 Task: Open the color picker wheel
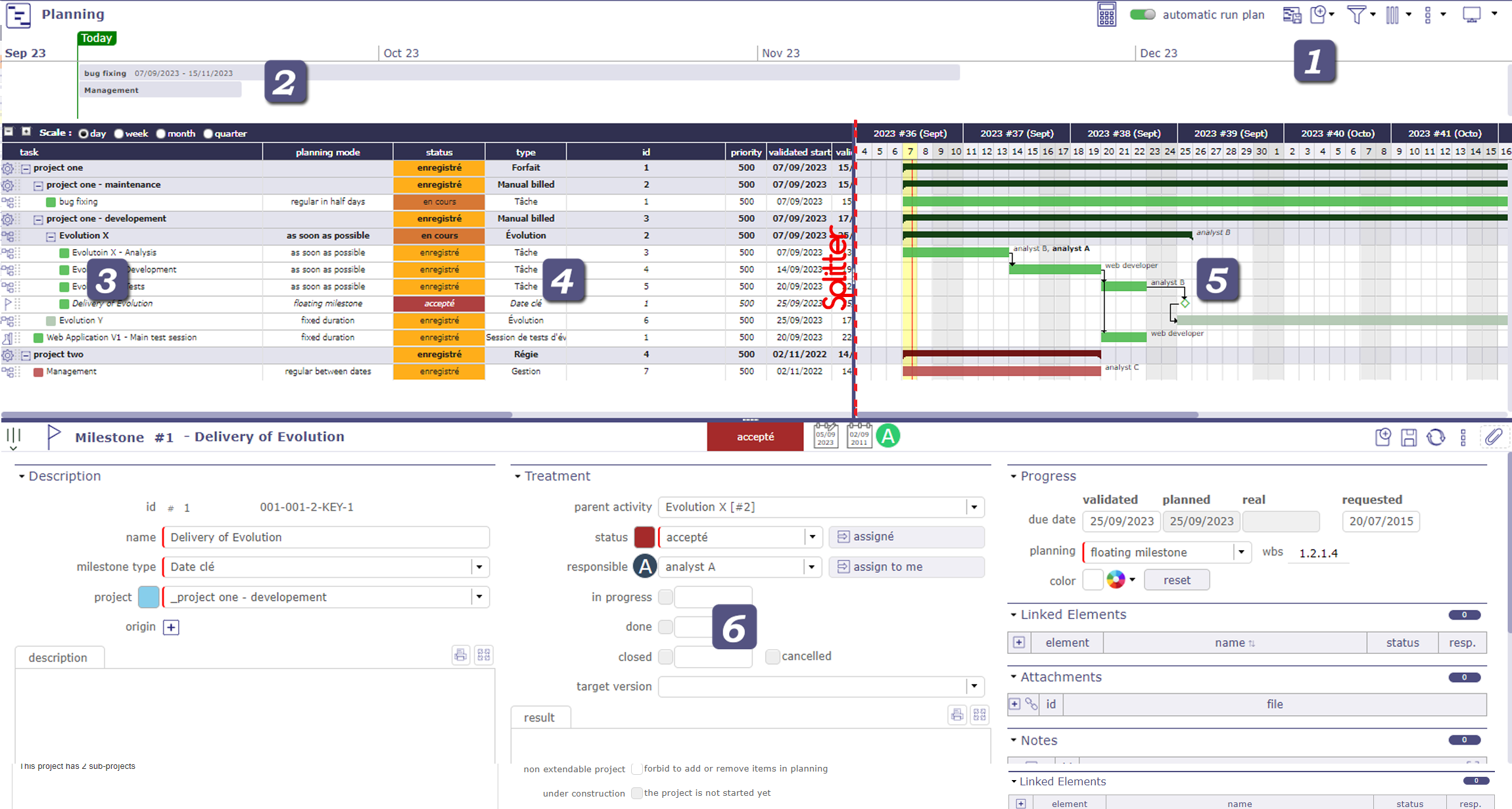[1116, 580]
